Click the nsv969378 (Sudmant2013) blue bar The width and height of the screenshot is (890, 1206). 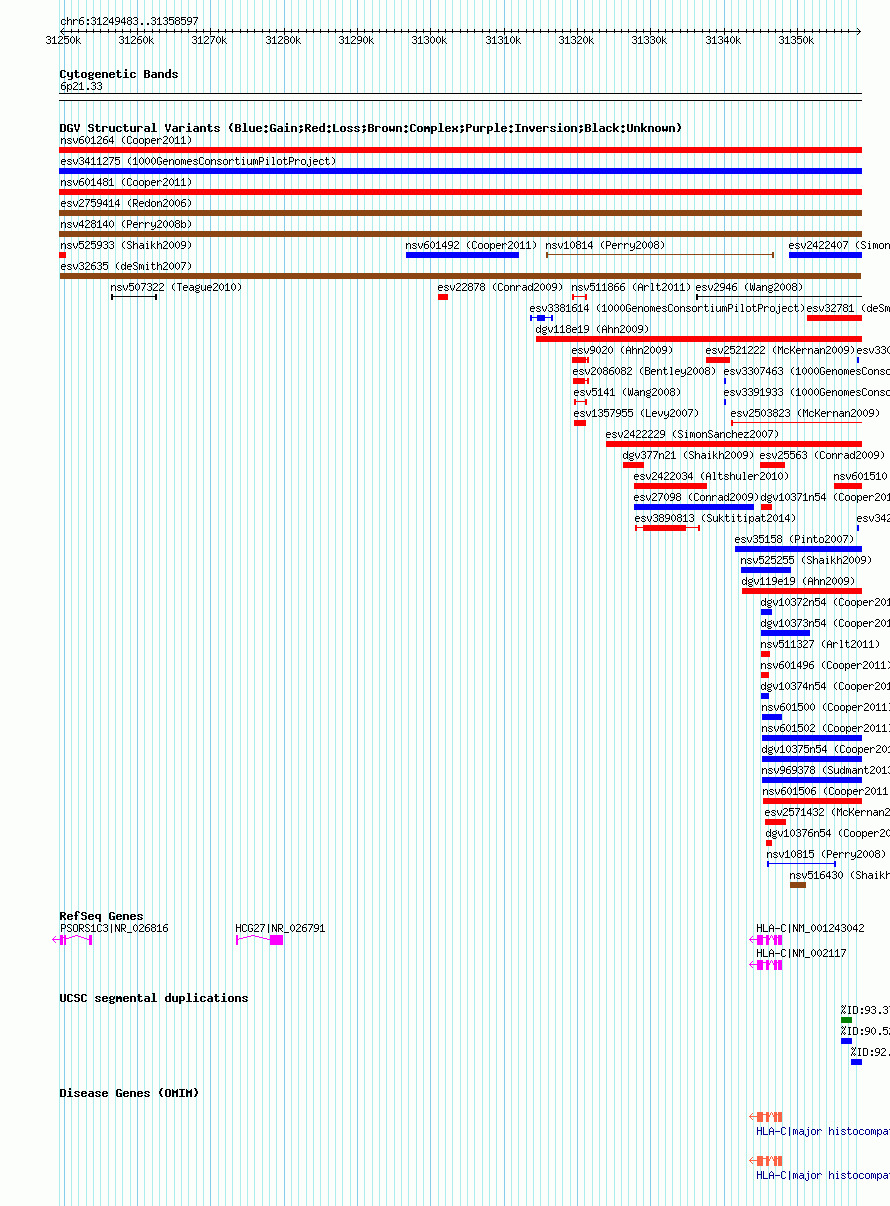812,780
